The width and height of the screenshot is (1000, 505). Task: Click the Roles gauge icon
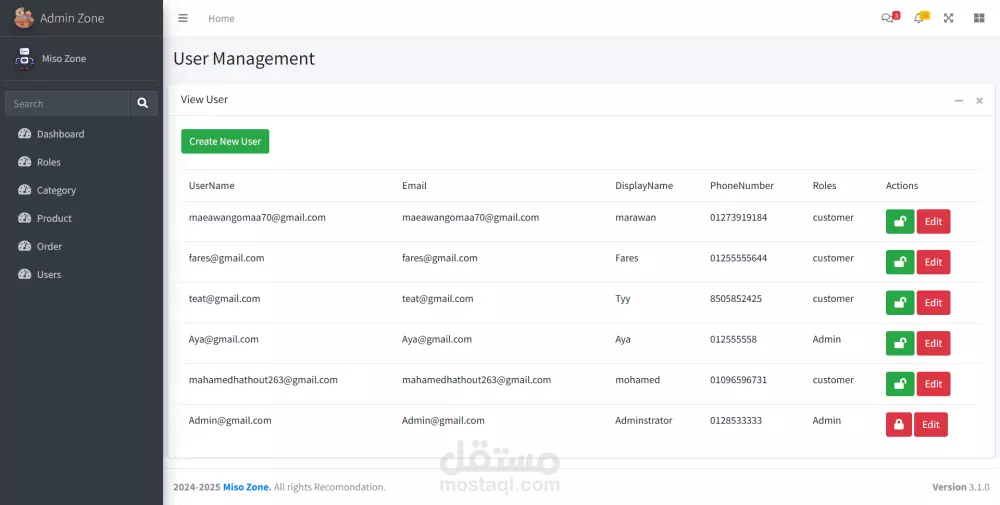[x=24, y=162]
